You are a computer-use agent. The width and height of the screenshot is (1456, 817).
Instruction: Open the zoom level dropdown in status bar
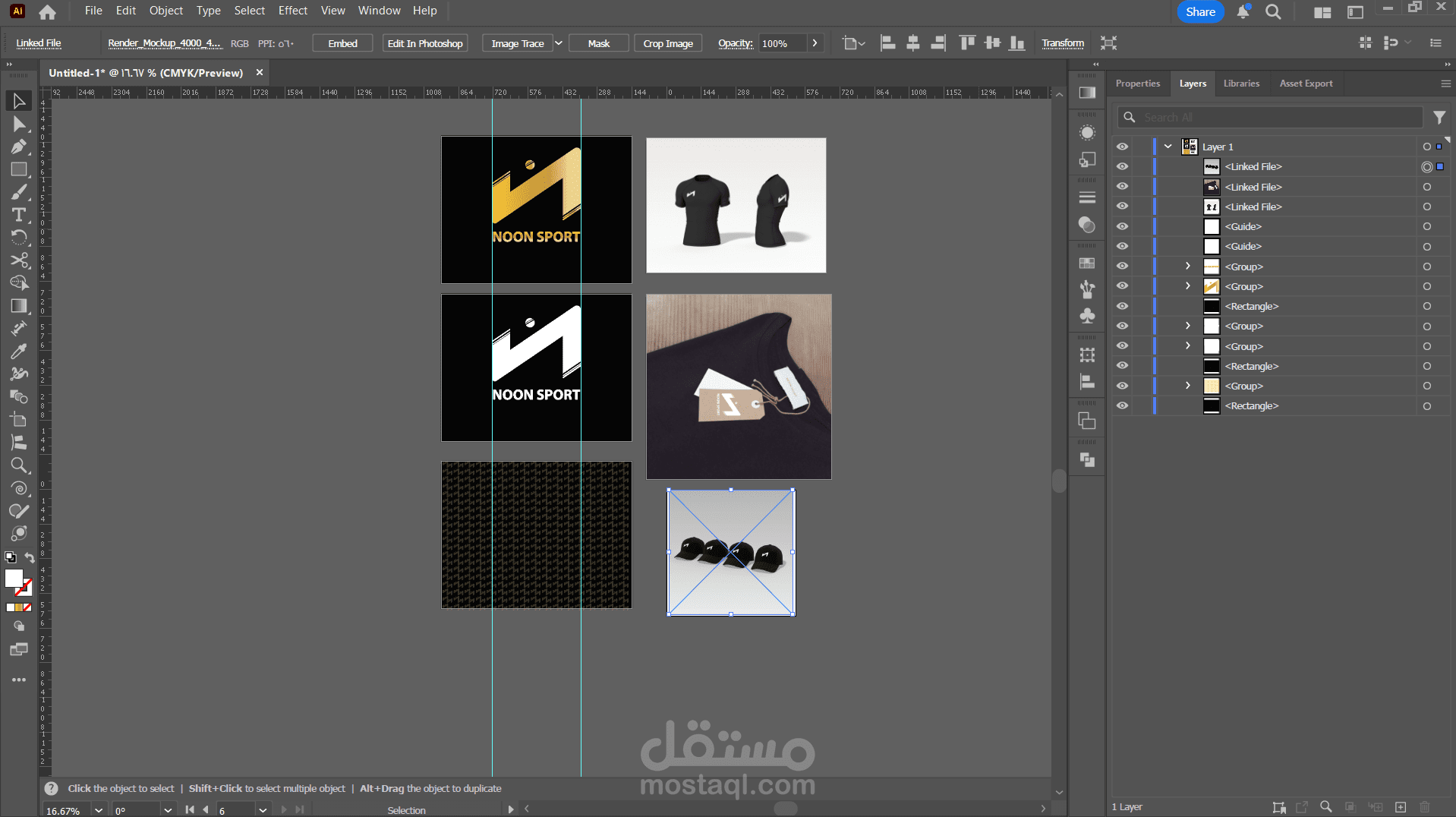click(99, 810)
